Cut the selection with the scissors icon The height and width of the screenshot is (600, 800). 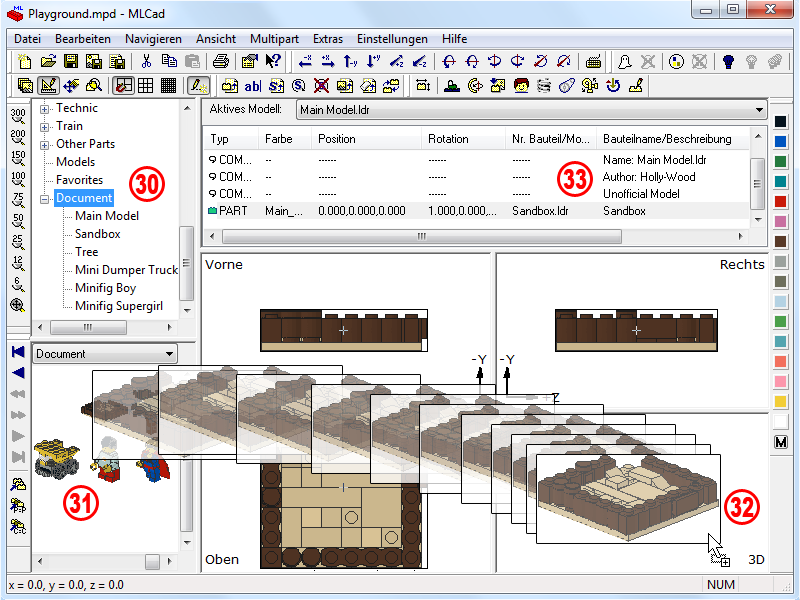pos(146,62)
